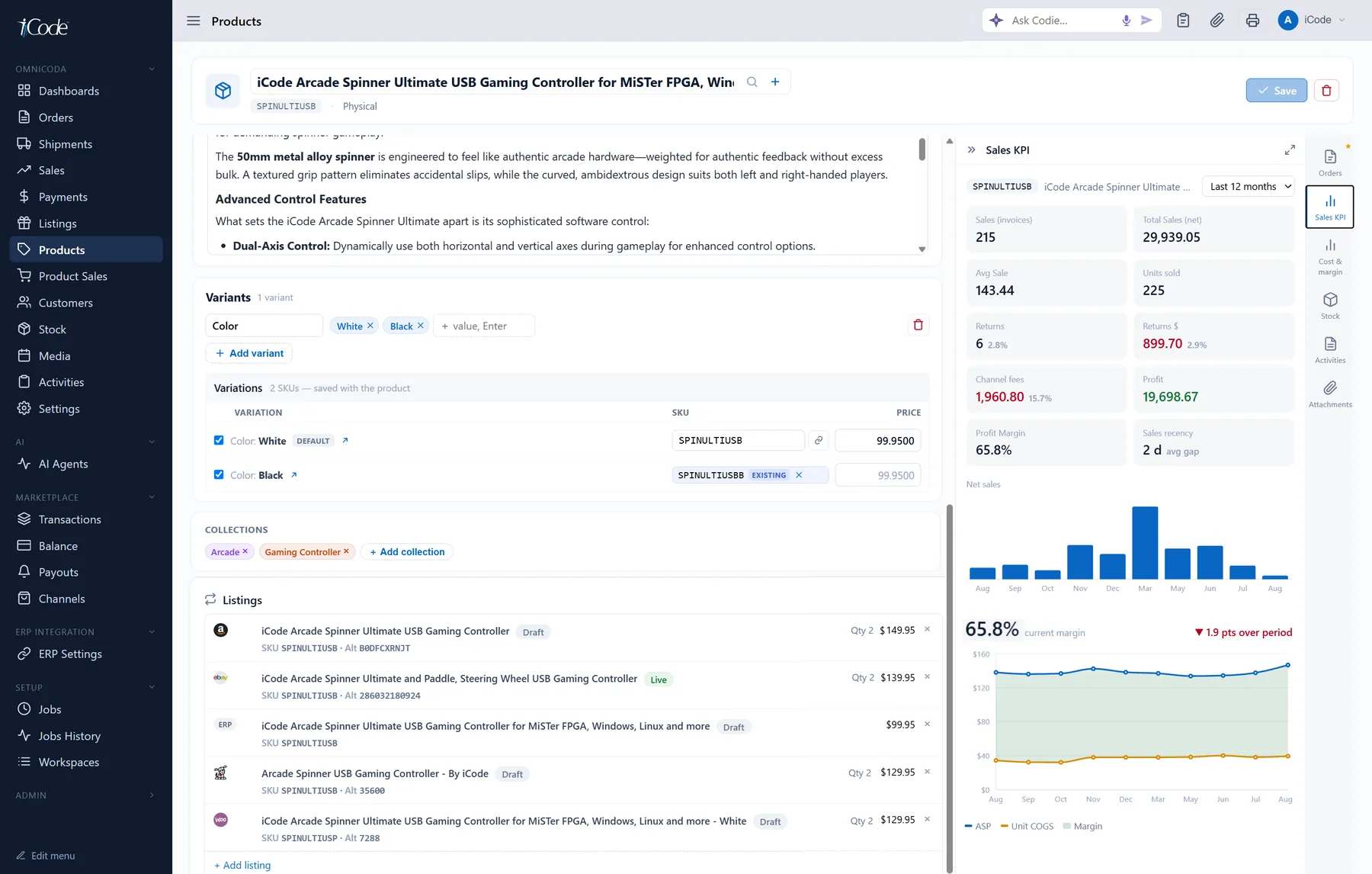Image resolution: width=1372 pixels, height=874 pixels.
Task: Click the microphone icon in Ask Codie
Action: pos(1126,21)
